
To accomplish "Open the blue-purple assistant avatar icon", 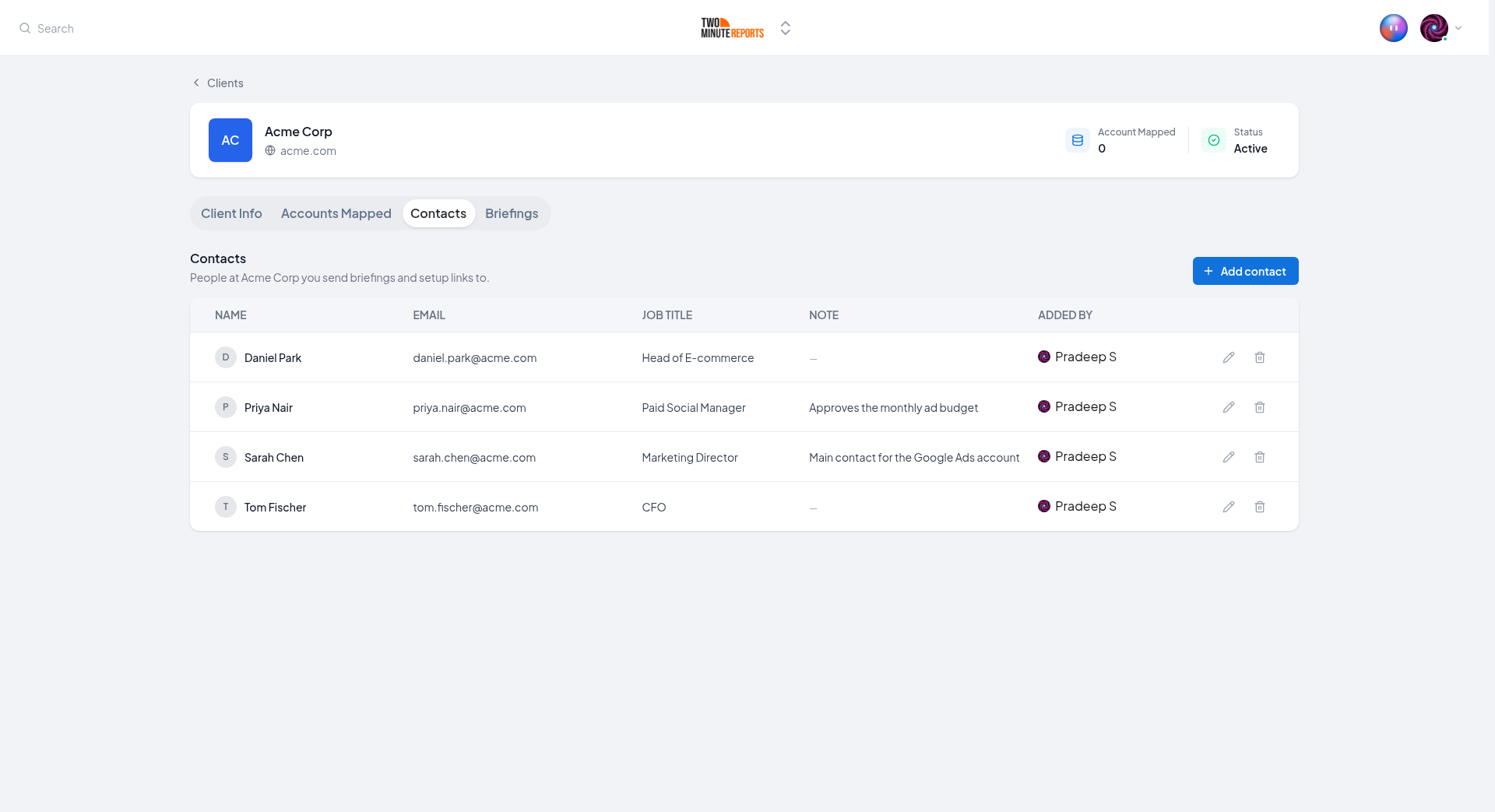I will coord(1394,28).
